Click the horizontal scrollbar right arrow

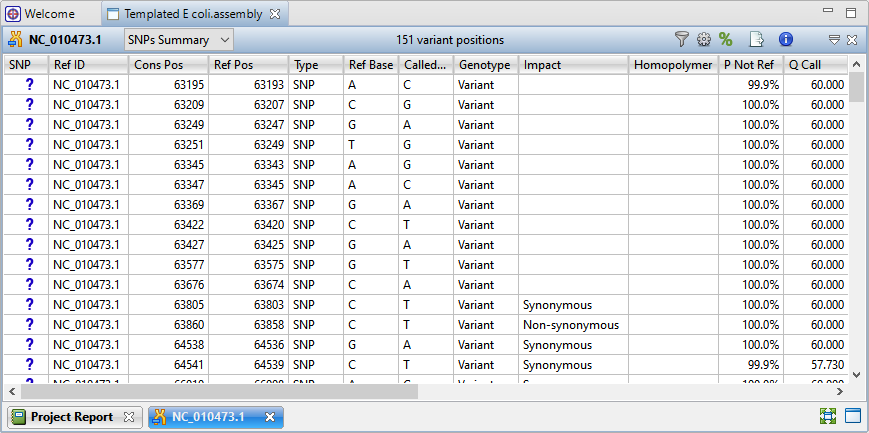840,391
